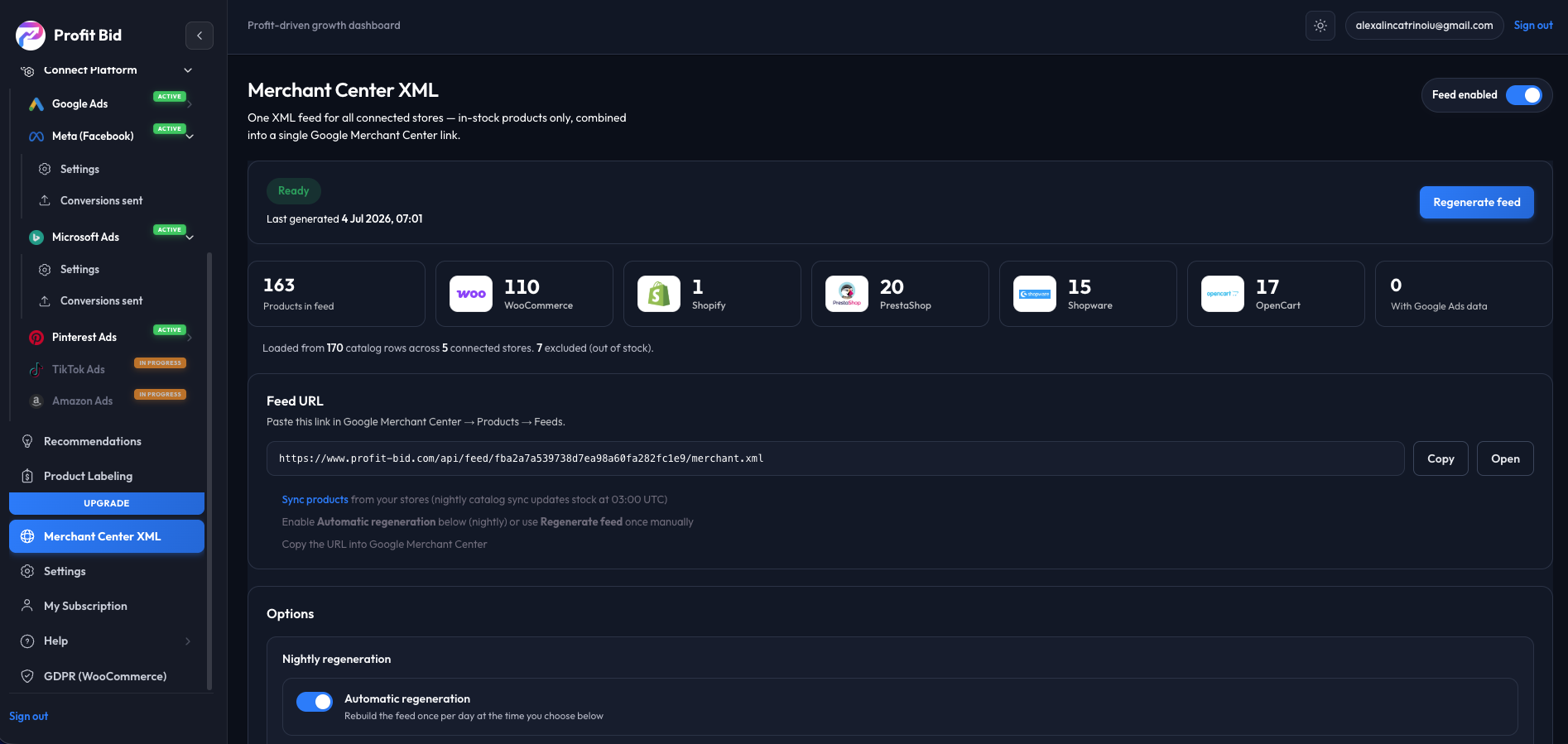This screenshot has width=1568, height=744.
Task: Click the WooCommerce store icon
Action: point(471,294)
